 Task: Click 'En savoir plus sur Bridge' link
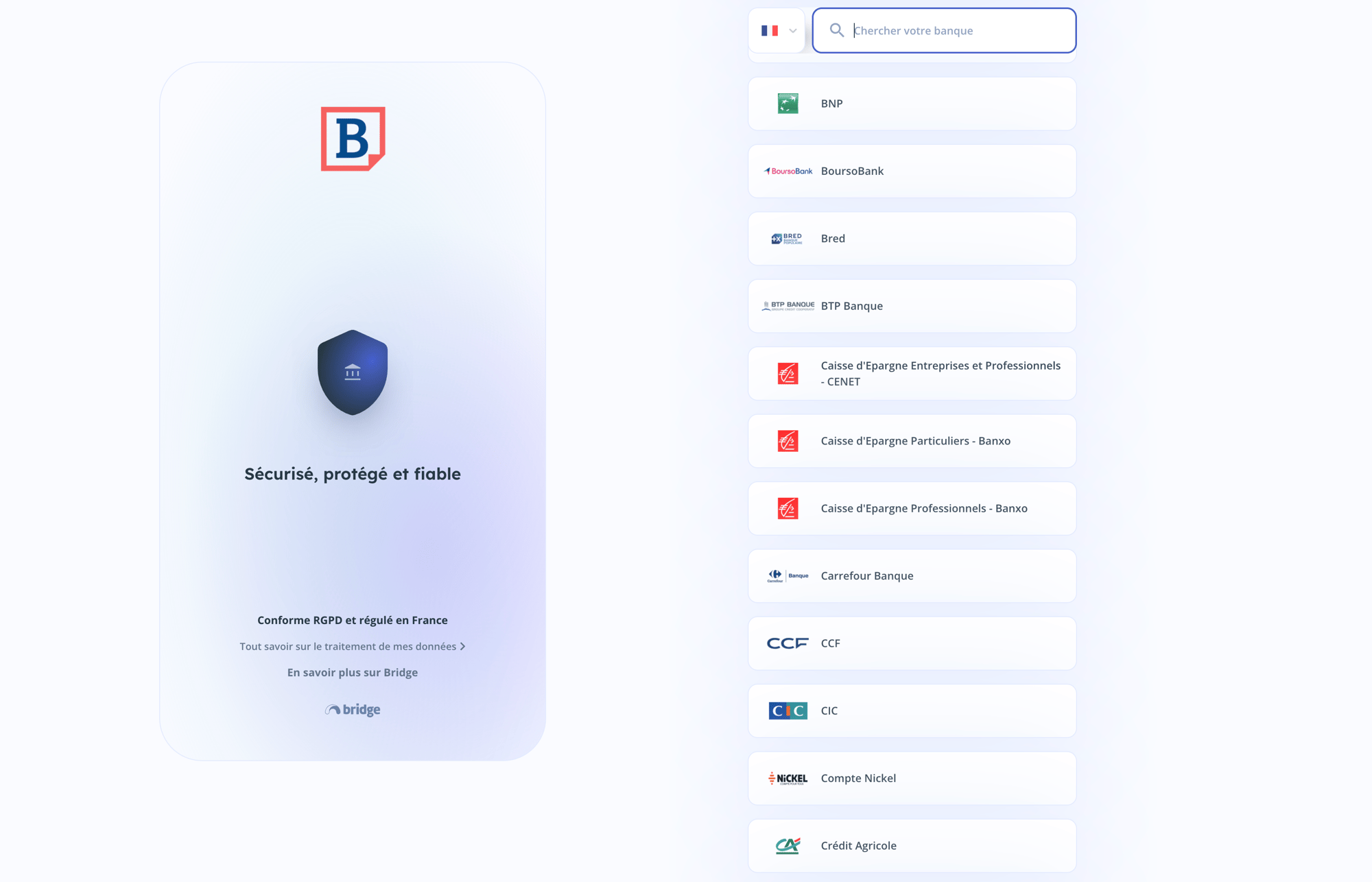click(352, 672)
